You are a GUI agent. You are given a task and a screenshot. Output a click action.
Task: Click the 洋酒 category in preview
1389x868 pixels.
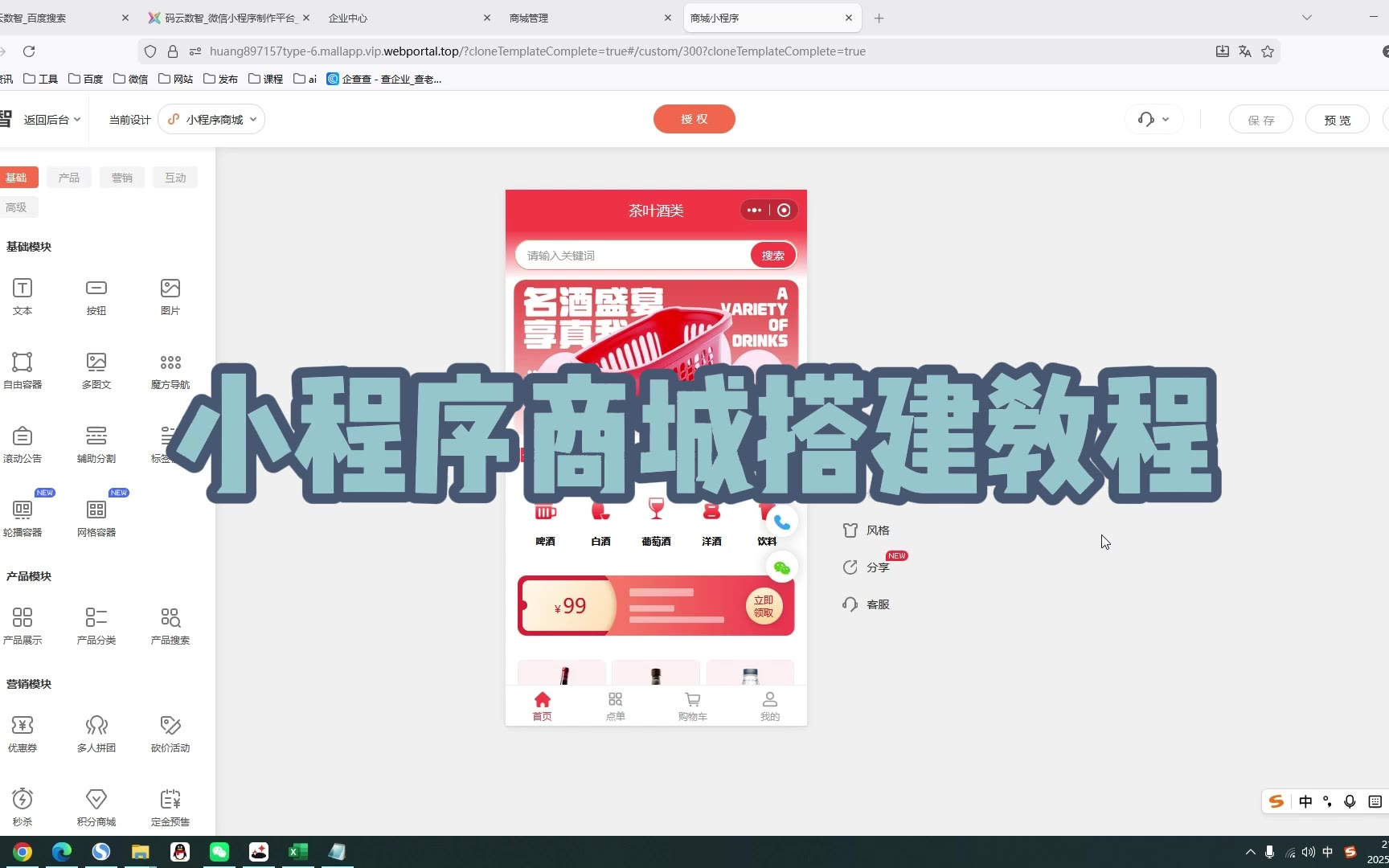point(711,526)
